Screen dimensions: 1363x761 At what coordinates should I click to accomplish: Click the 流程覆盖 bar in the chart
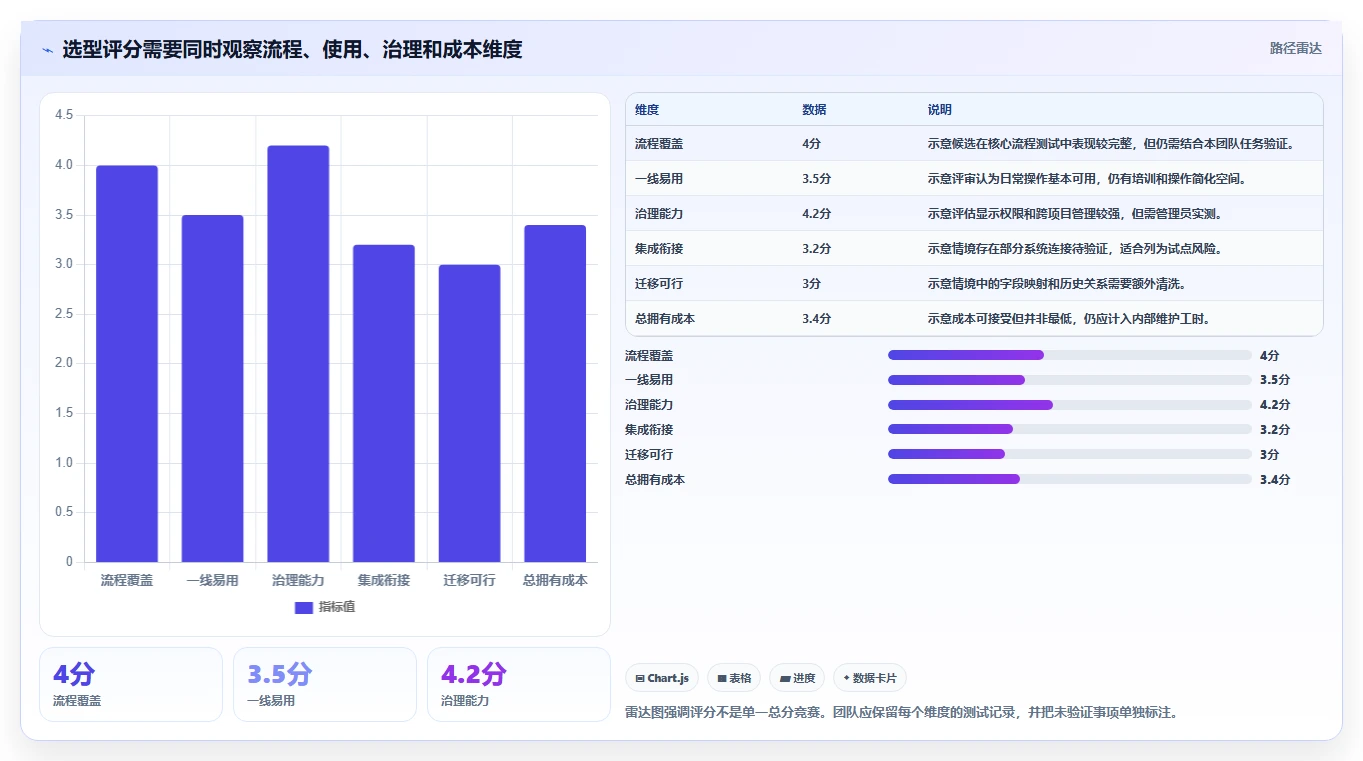(x=127, y=364)
